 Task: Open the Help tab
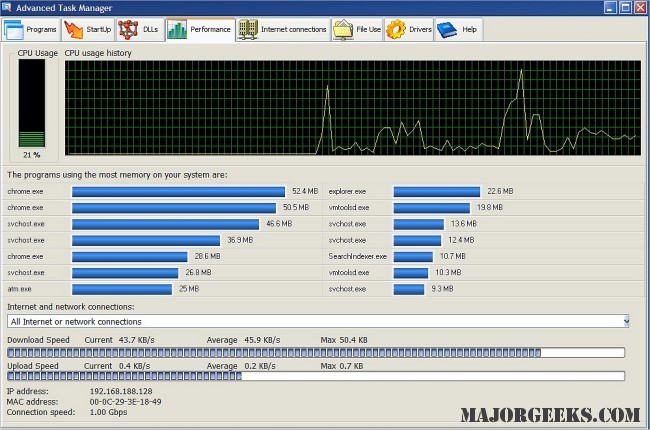pos(459,29)
